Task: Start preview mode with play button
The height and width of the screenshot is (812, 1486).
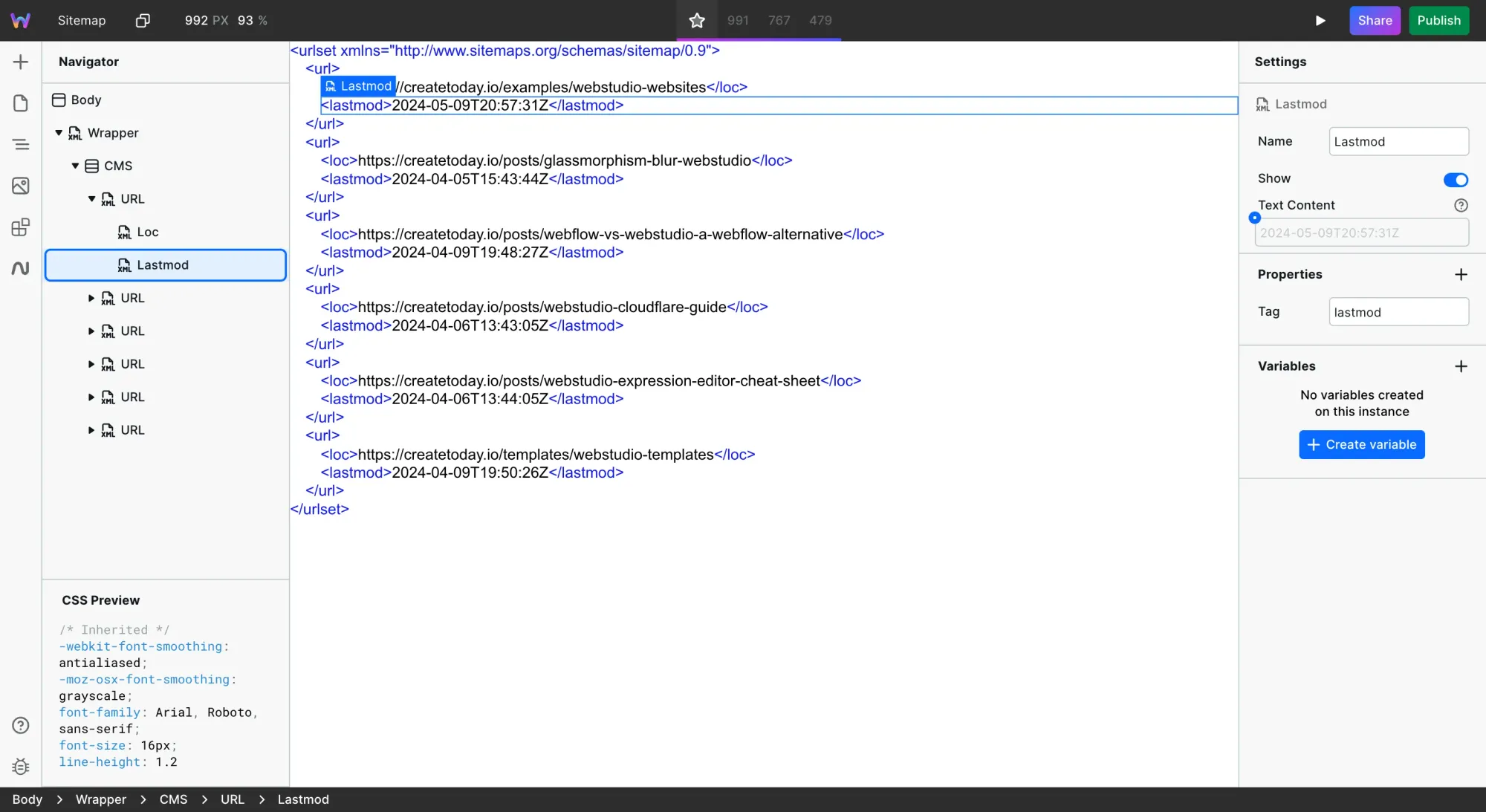Action: pyautogui.click(x=1320, y=20)
